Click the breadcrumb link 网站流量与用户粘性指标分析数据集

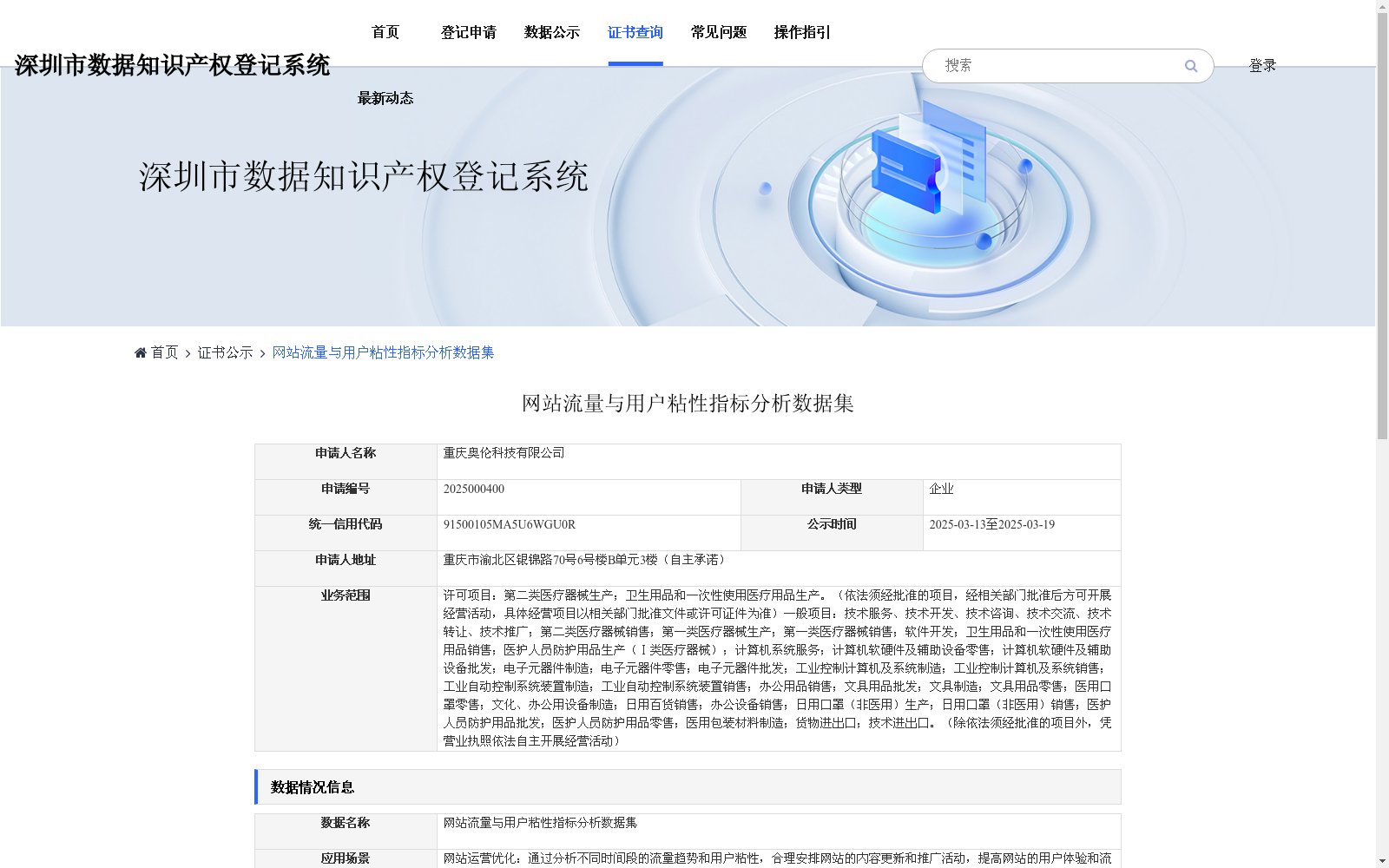(x=383, y=352)
